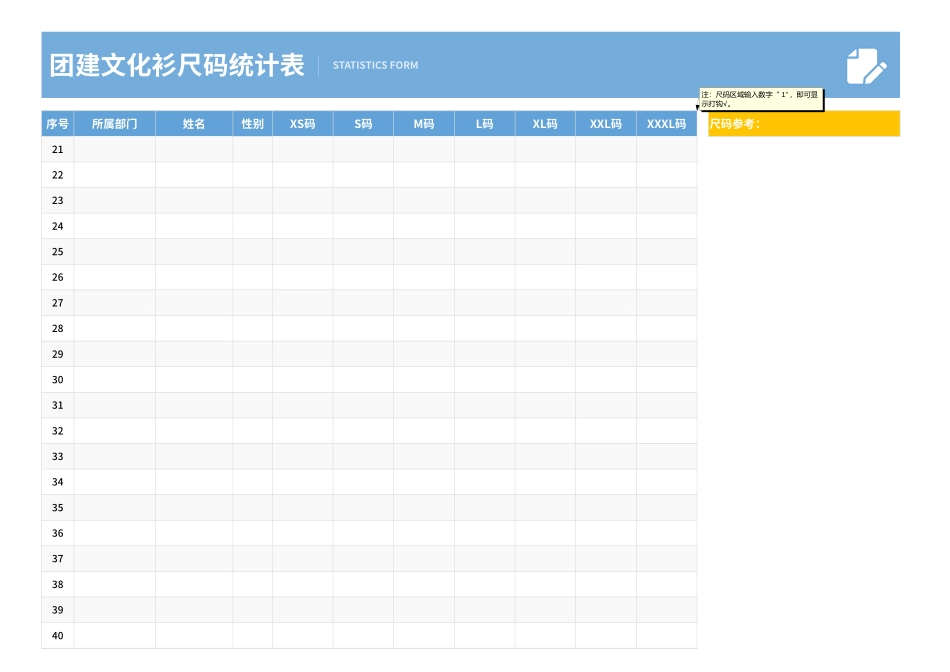Click the 性别 cell in row 28

coord(252,328)
